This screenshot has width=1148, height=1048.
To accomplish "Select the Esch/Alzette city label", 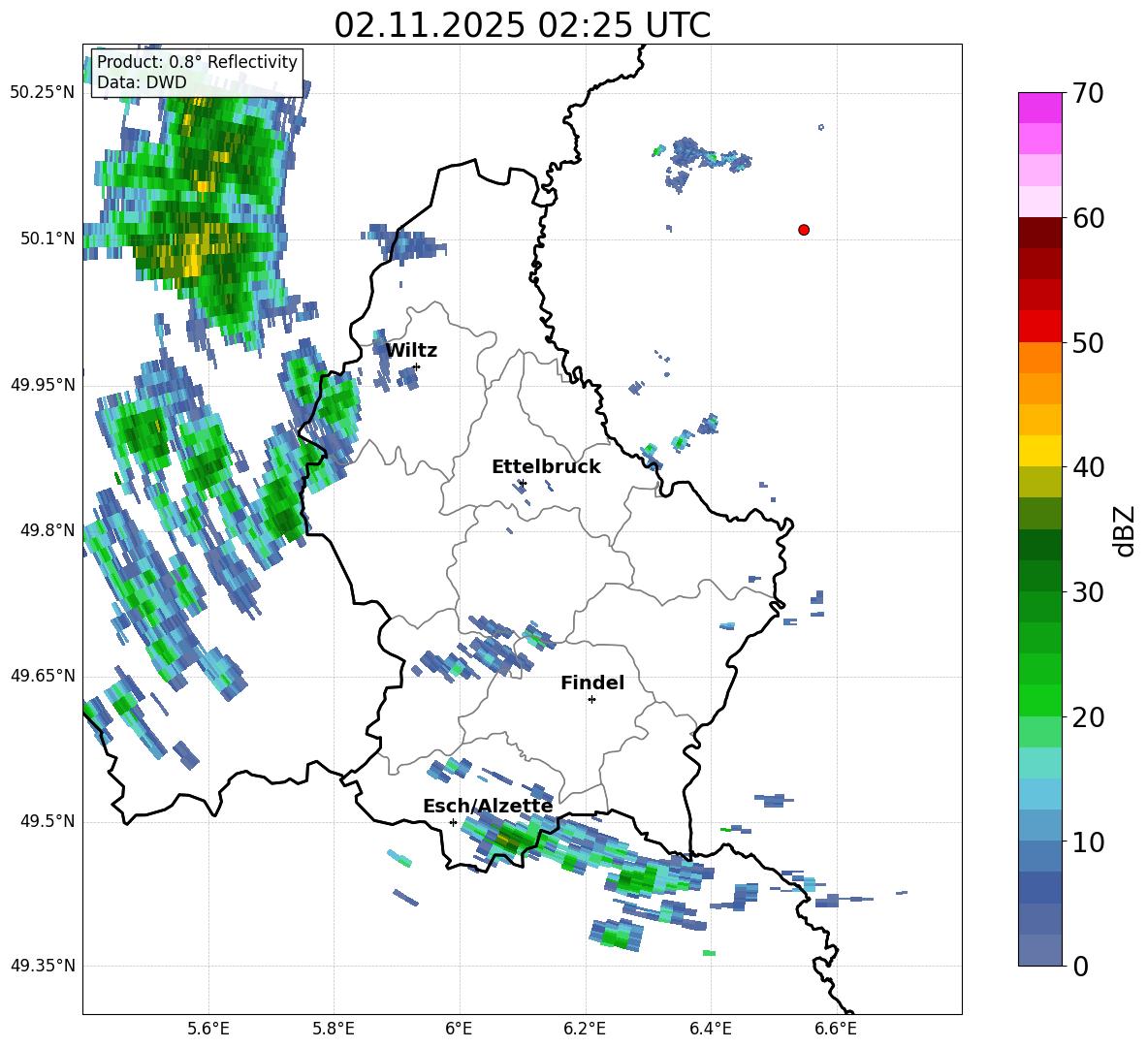I will click(488, 806).
